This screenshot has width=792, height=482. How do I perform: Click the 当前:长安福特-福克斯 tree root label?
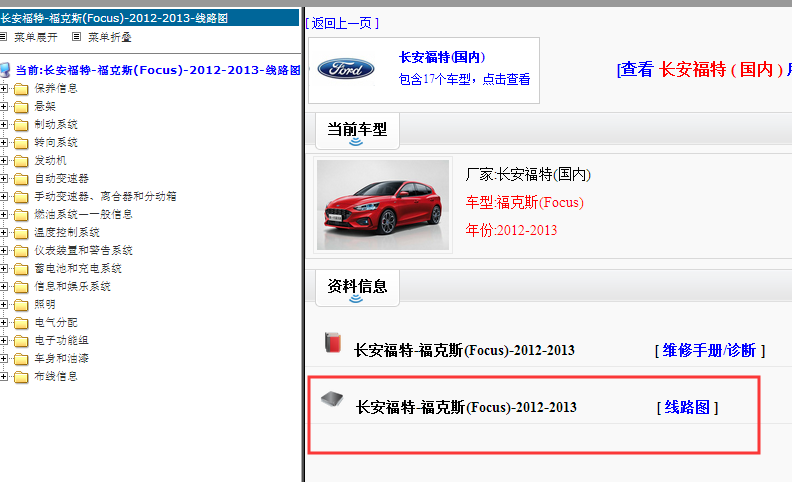158,70
